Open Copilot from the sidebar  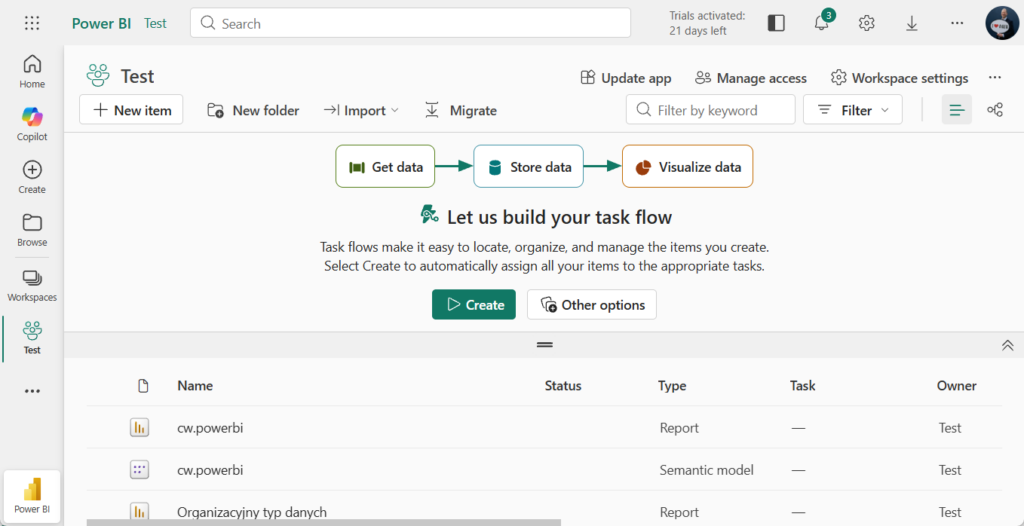(x=32, y=124)
